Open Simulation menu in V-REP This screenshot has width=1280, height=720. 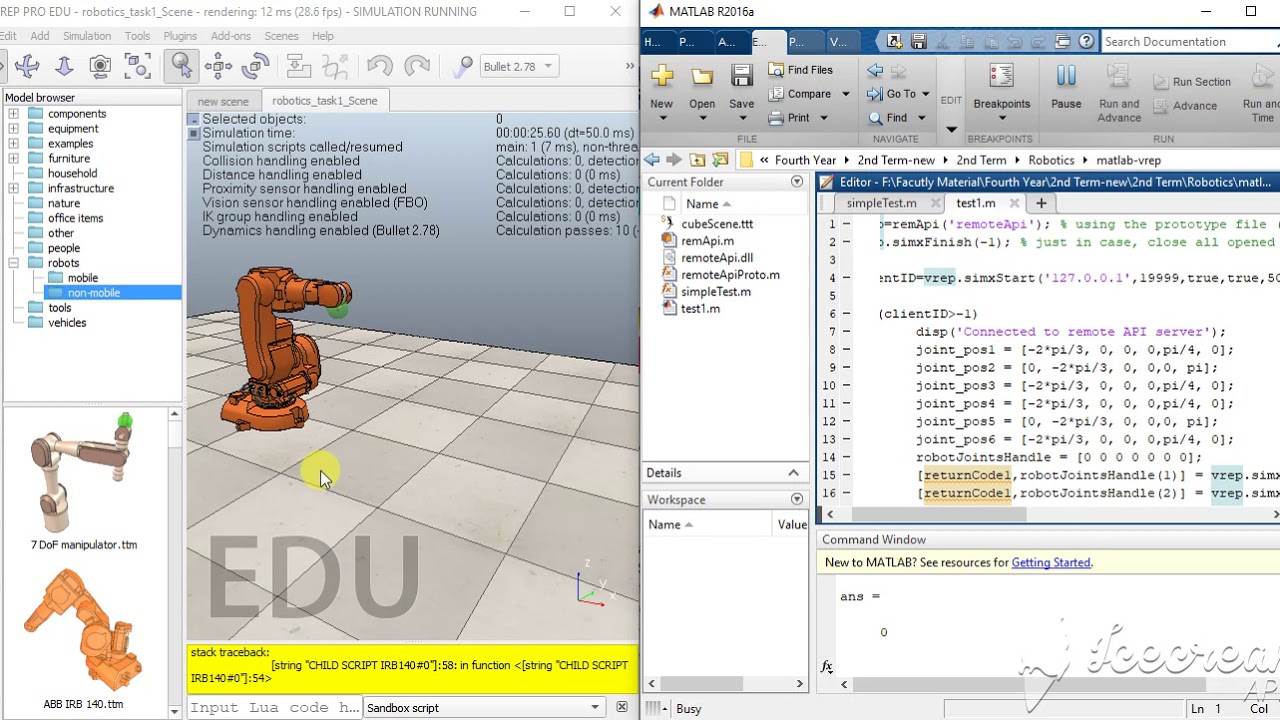pyautogui.click(x=87, y=36)
